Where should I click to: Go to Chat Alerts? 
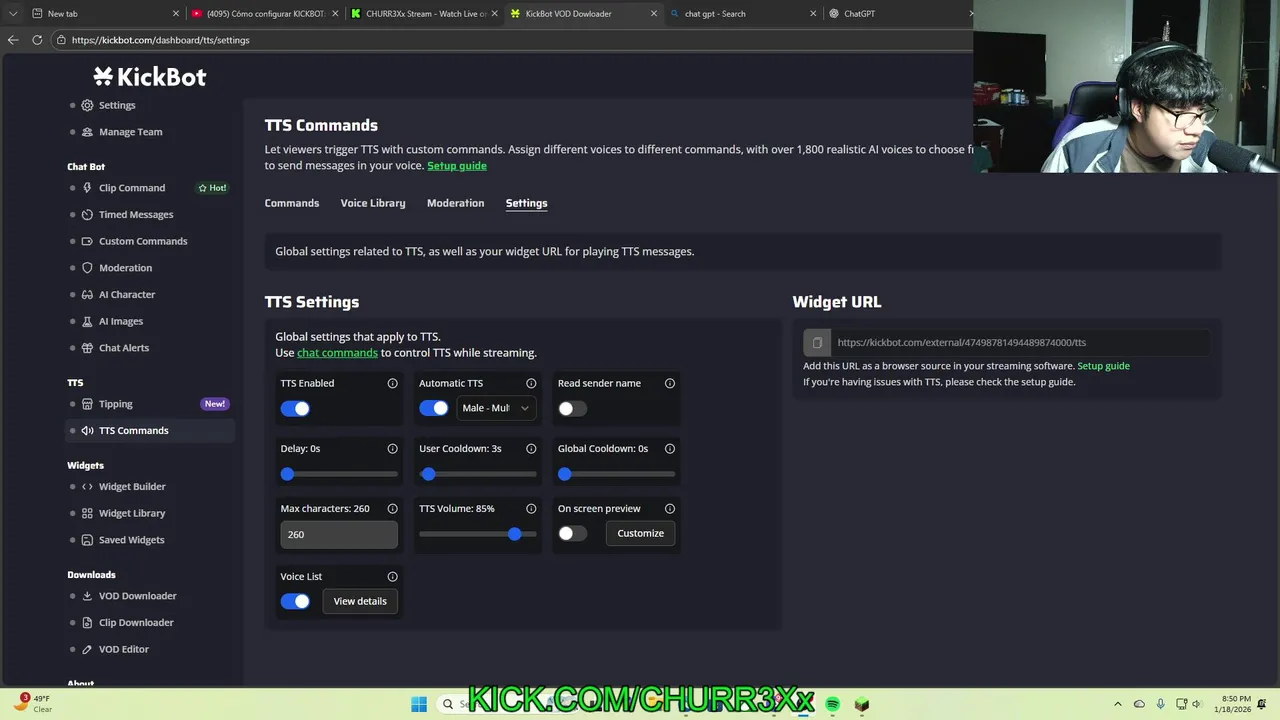[124, 348]
